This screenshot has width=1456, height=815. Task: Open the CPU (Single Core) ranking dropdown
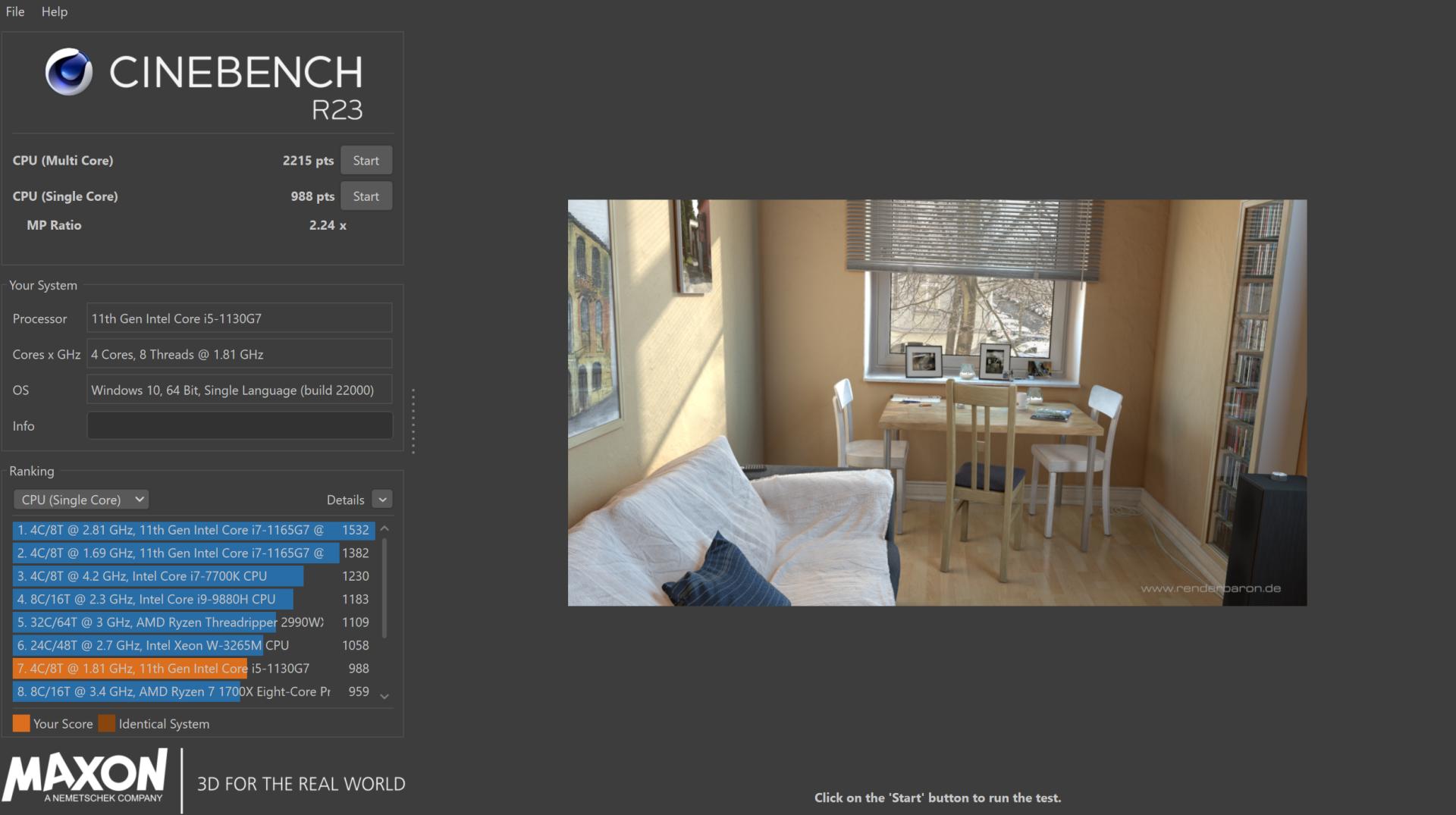click(81, 500)
